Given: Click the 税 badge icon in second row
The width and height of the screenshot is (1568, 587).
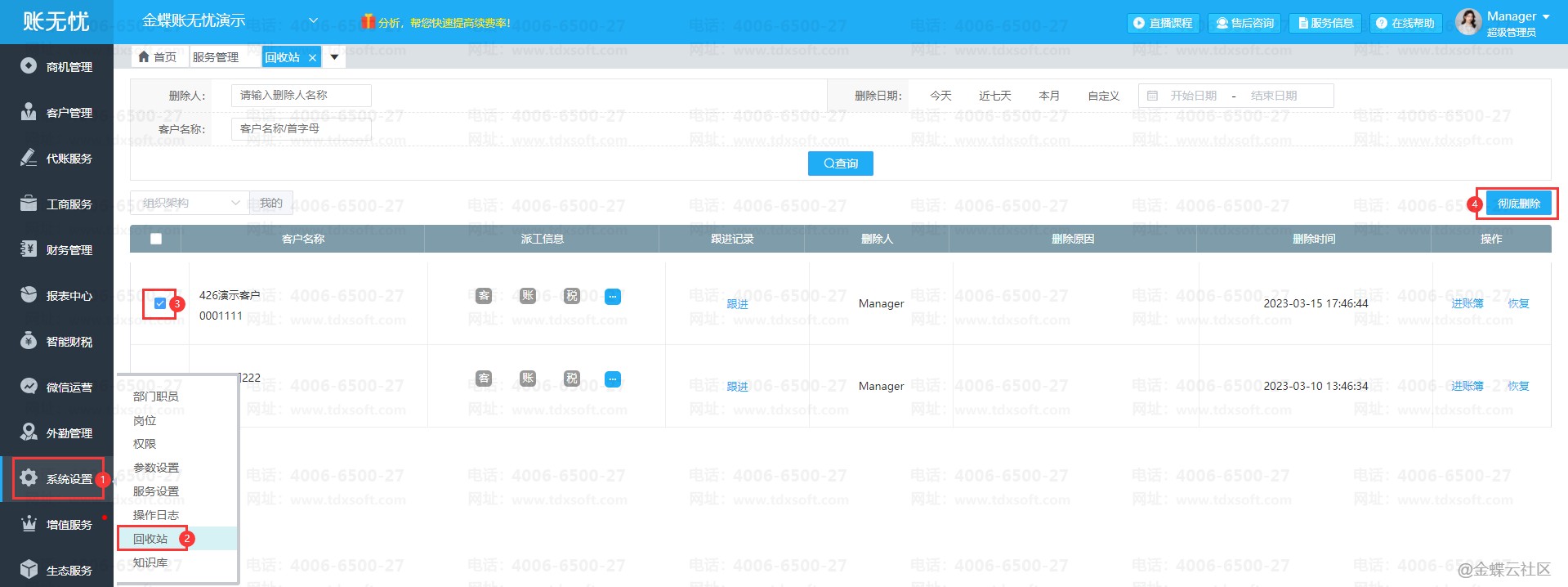Looking at the screenshot, I should (572, 379).
